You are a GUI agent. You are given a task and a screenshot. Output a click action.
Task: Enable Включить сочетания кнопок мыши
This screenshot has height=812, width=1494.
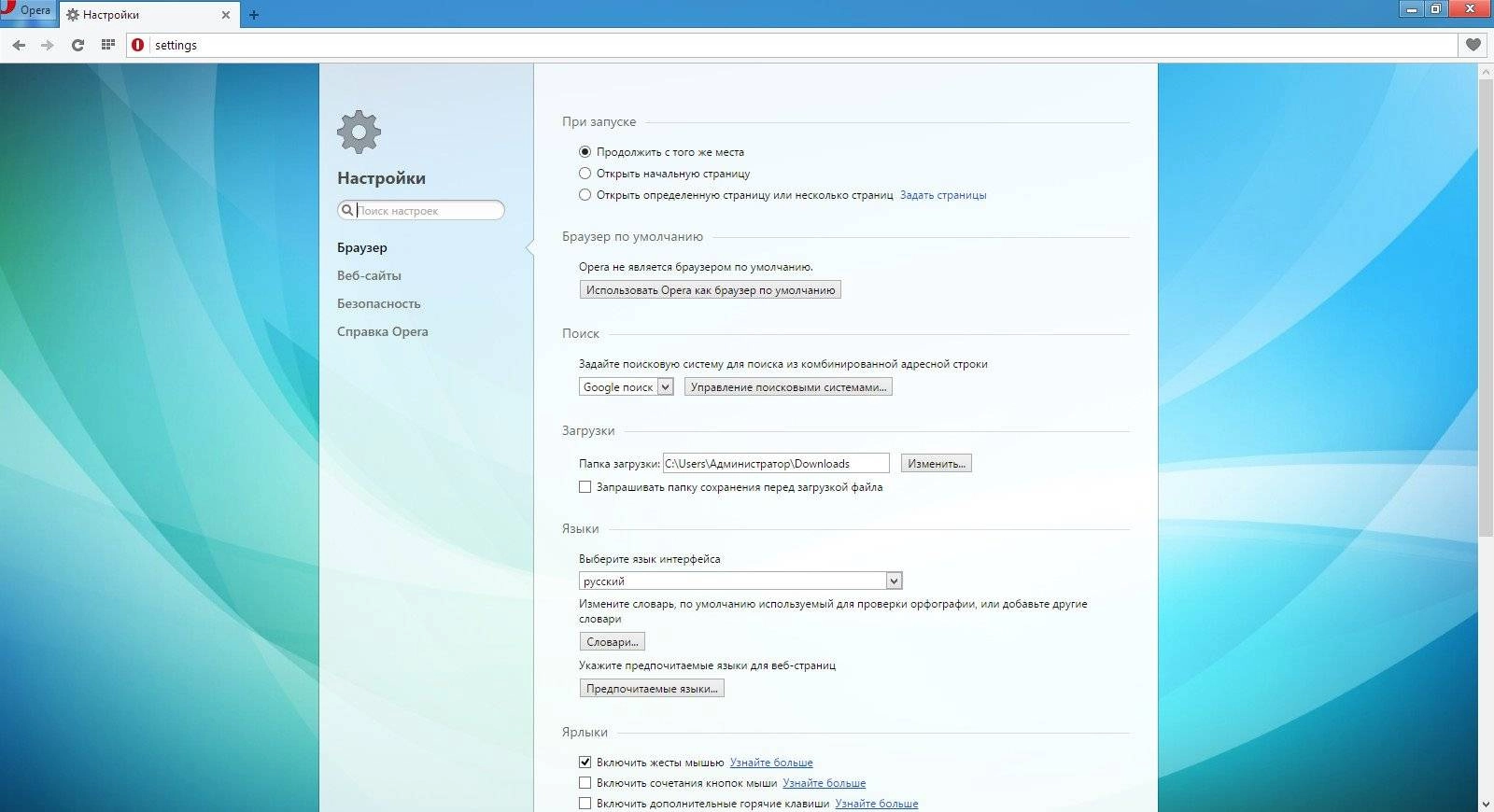585,782
